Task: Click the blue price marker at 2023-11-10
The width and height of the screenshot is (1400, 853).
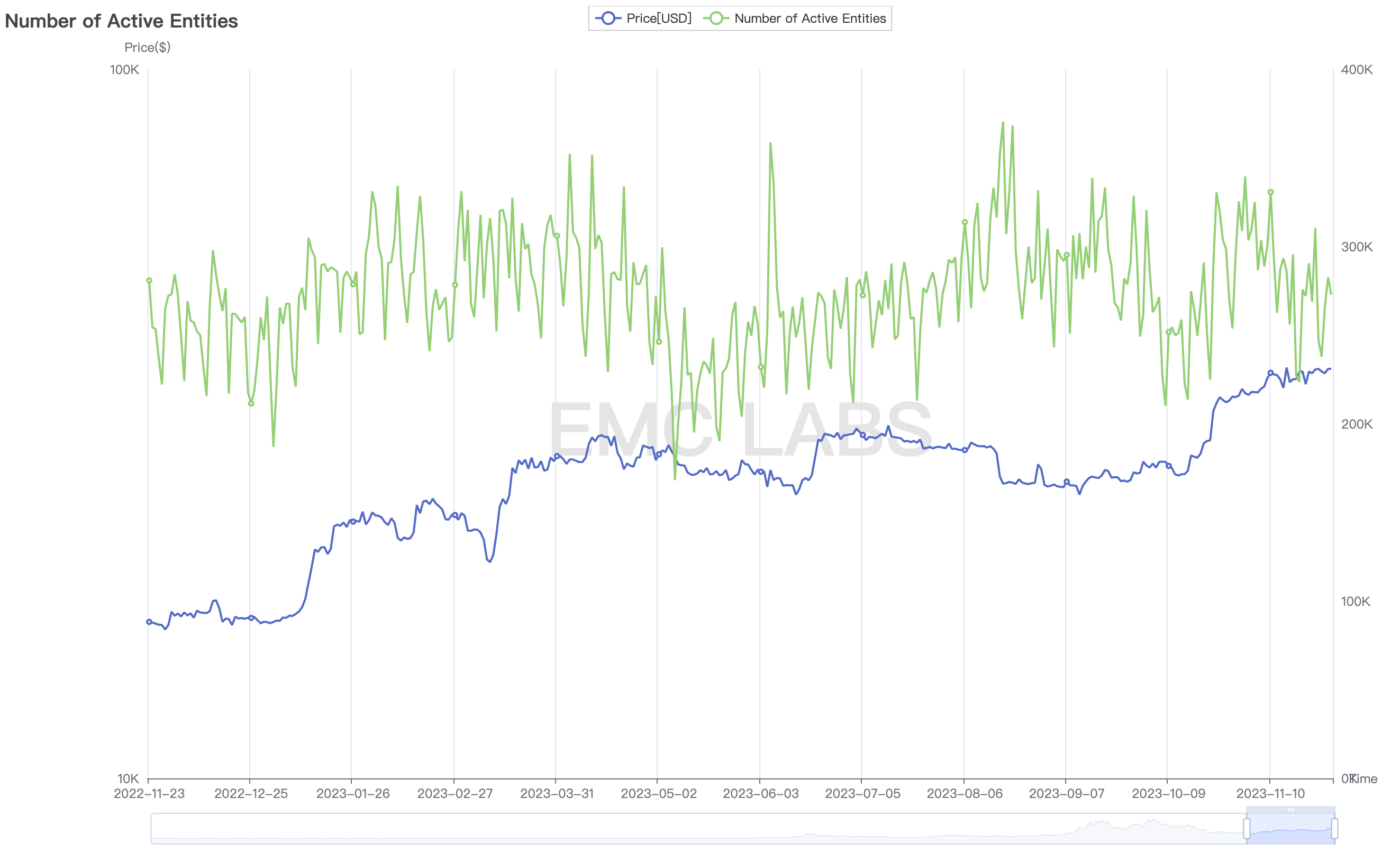Action: click(x=1270, y=373)
